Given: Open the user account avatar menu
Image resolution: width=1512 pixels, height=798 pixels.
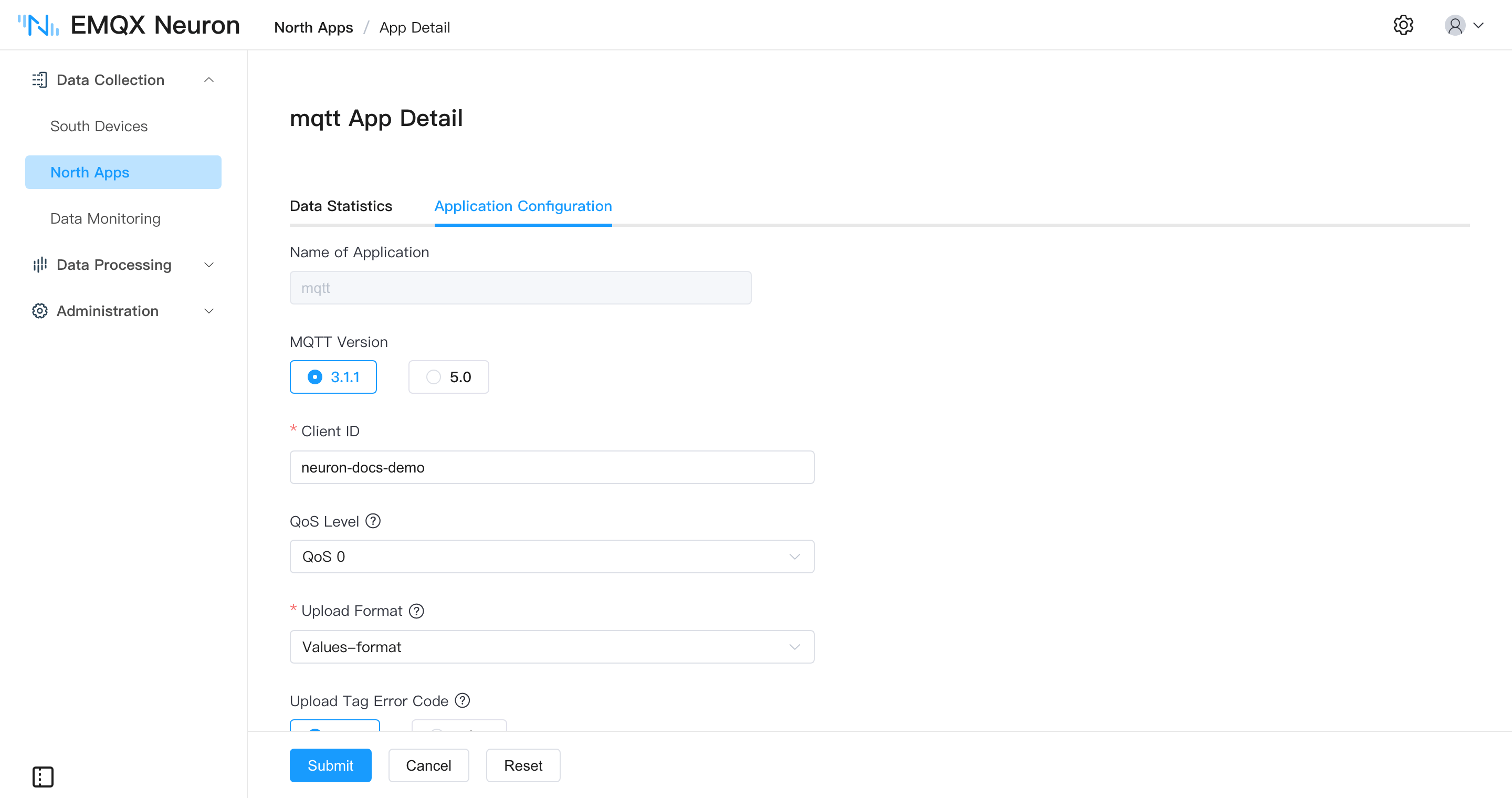Looking at the screenshot, I should click(1454, 25).
